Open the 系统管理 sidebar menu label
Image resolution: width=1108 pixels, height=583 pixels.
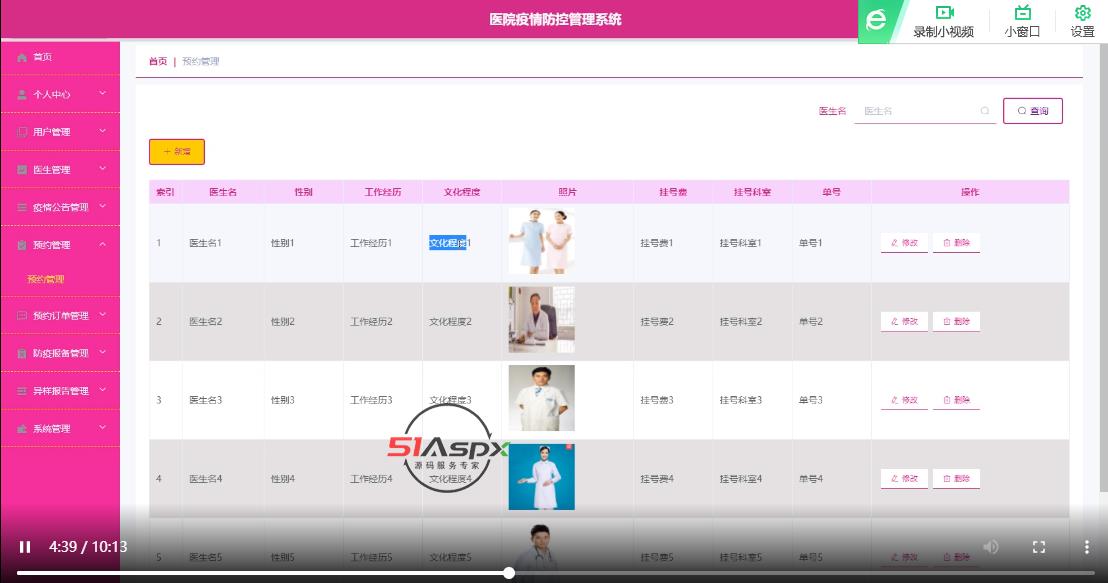(x=52, y=429)
